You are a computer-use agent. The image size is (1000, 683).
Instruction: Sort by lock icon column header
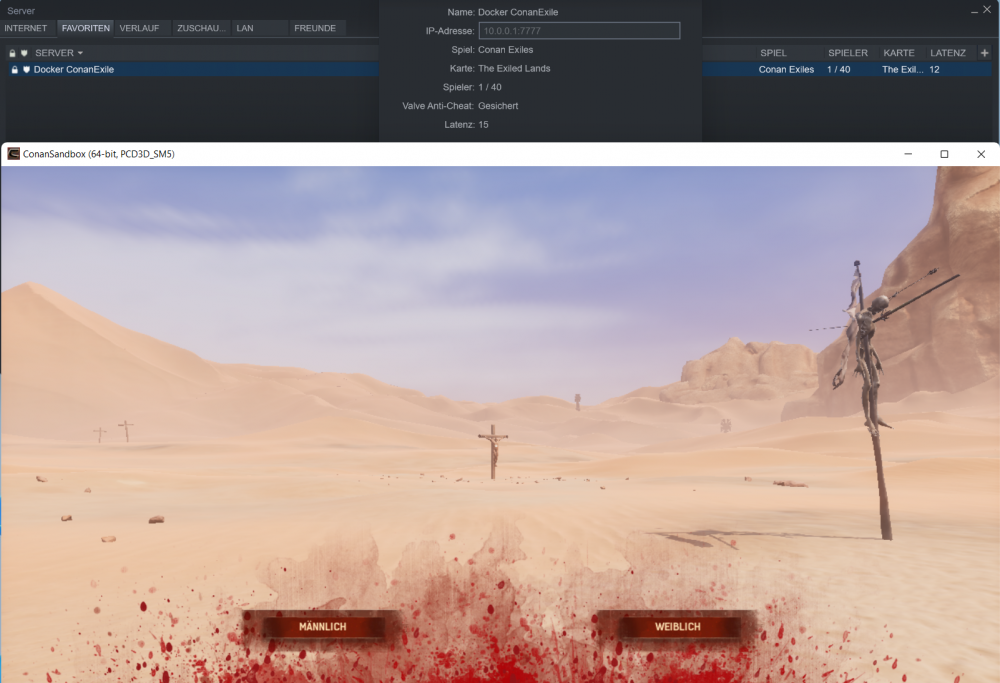12,53
